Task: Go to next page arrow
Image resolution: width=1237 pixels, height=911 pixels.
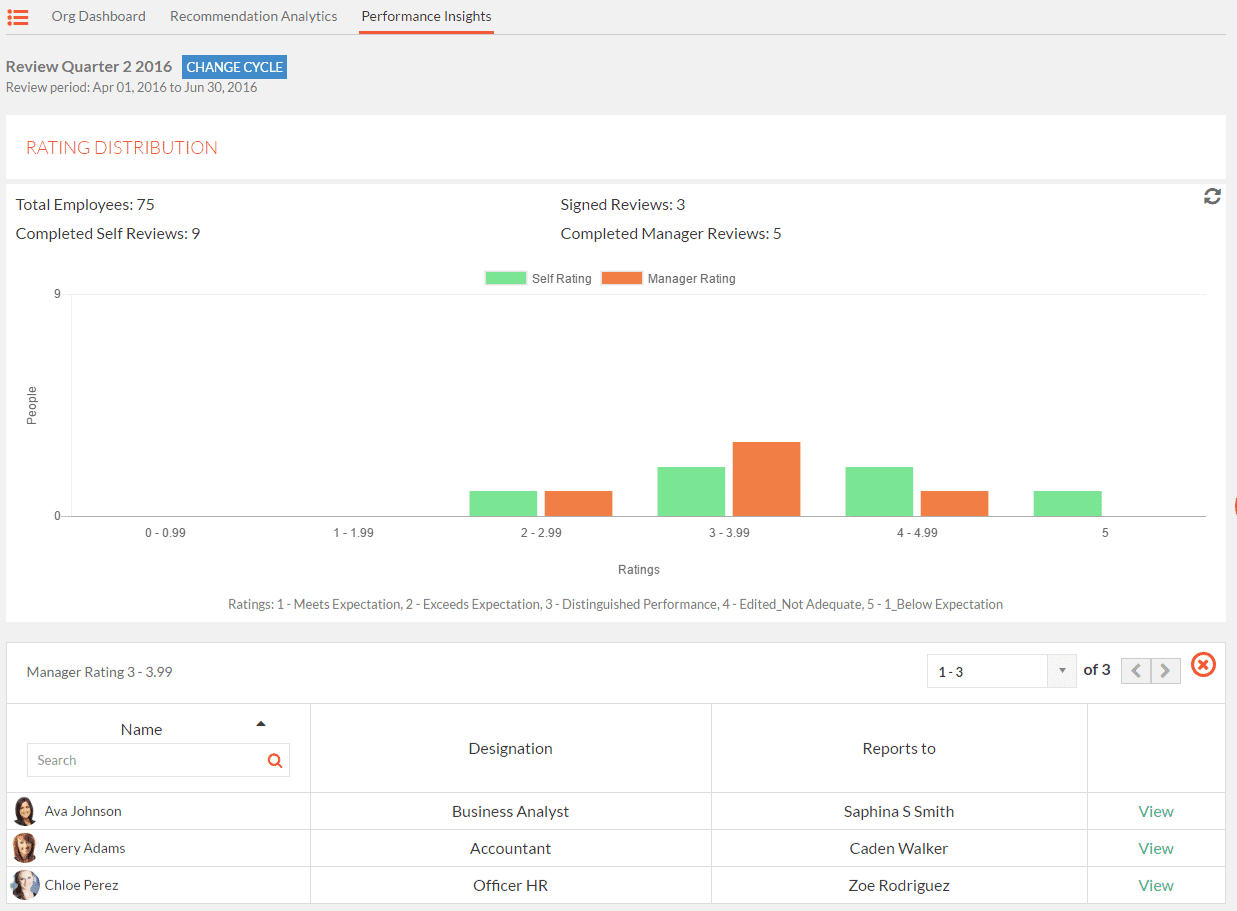Action: [1166, 671]
